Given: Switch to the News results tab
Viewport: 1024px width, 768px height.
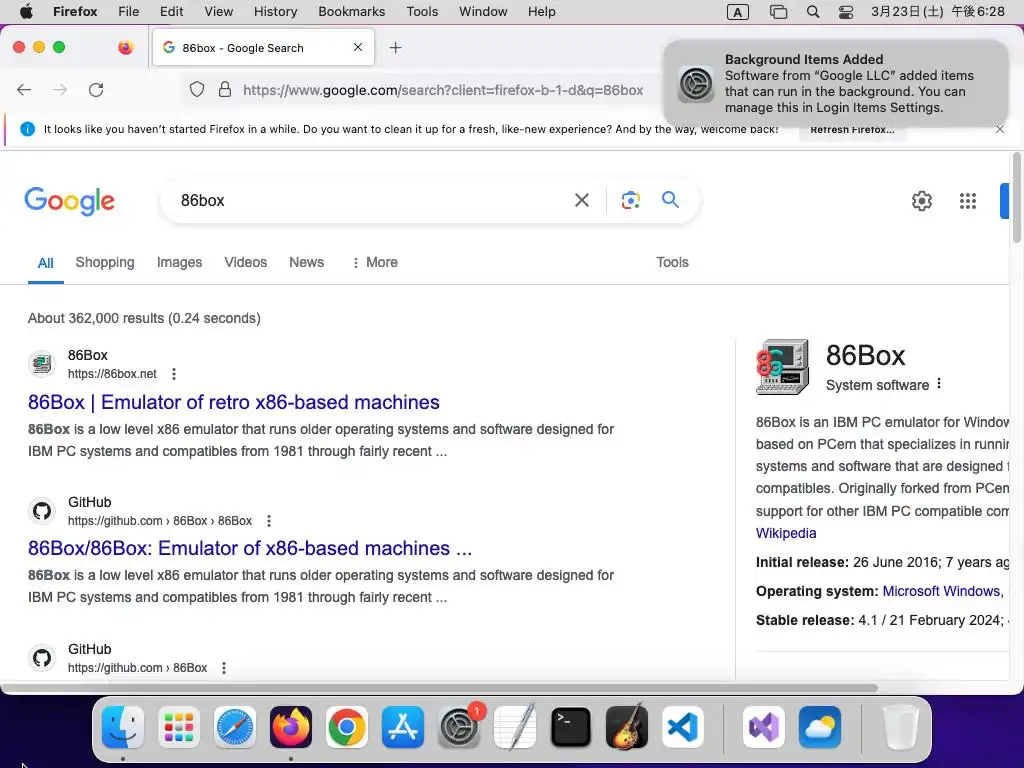Looking at the screenshot, I should 306,263.
